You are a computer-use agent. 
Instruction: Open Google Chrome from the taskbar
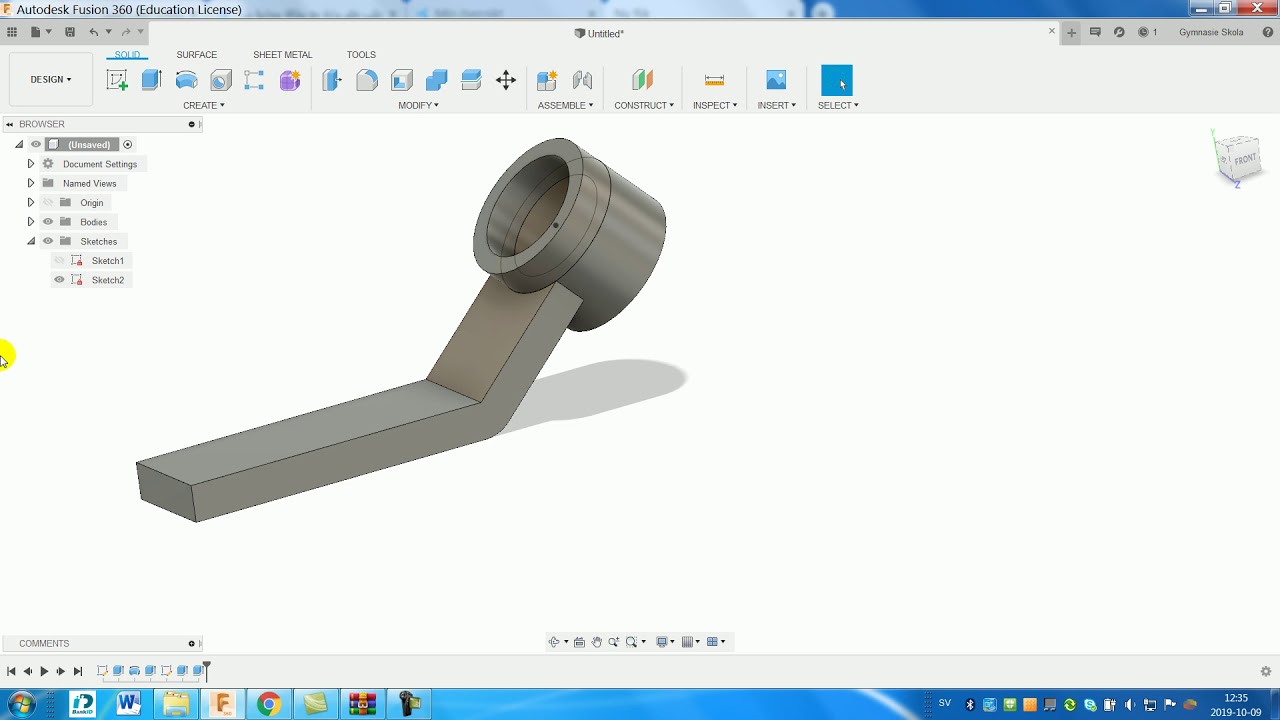pyautogui.click(x=268, y=704)
